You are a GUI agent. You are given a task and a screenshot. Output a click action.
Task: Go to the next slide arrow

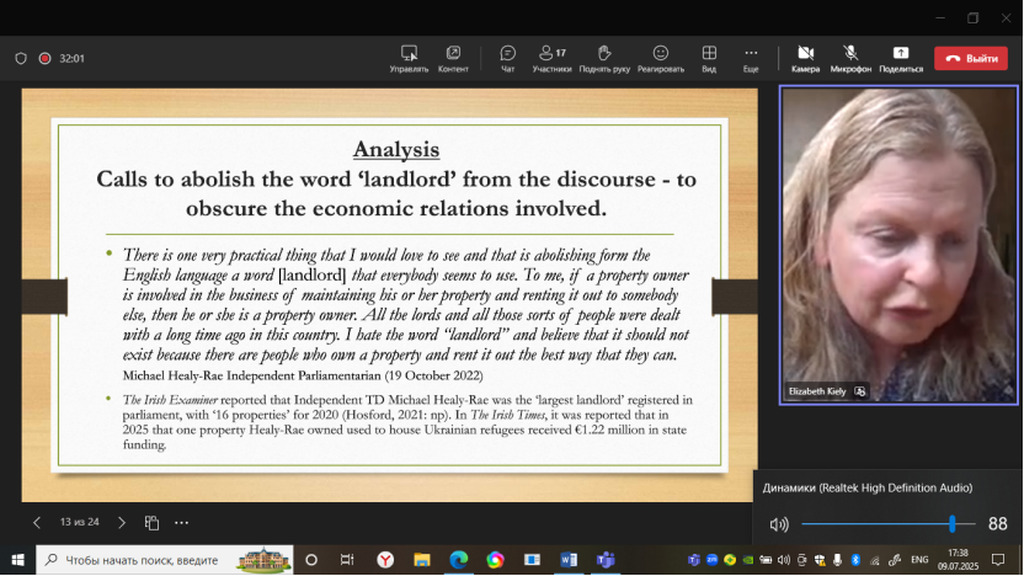coord(122,522)
